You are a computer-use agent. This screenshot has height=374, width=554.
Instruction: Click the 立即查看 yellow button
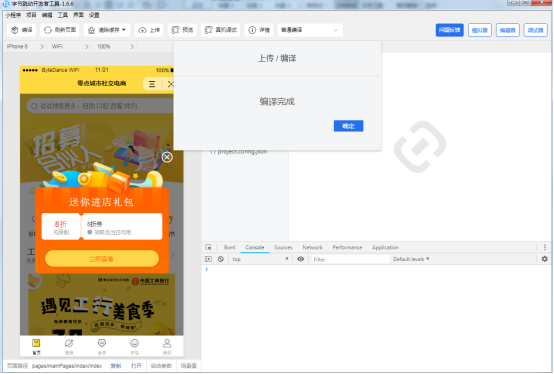click(x=102, y=259)
